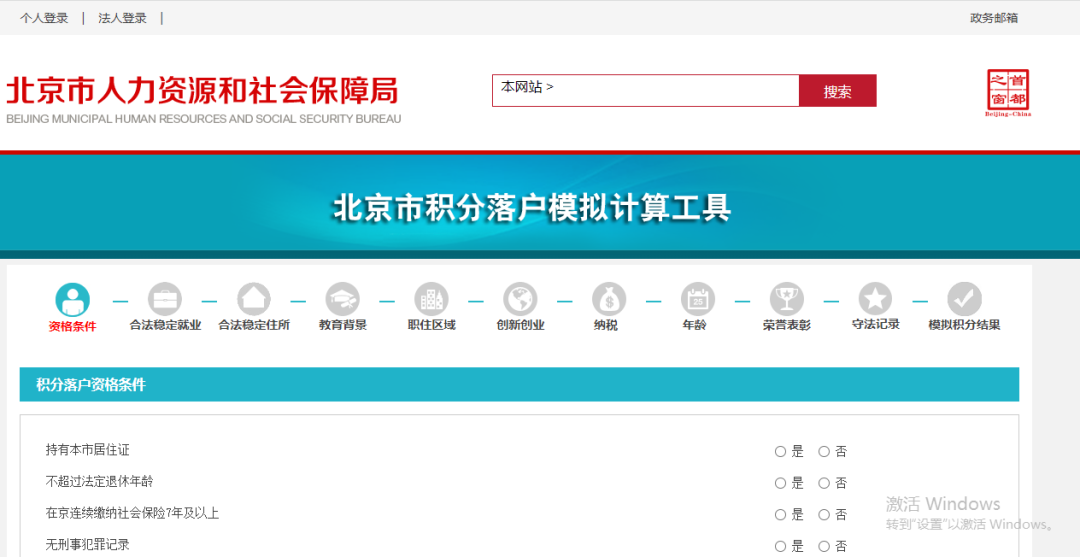The image size is (1080, 557).
Task: Click the 合法稳定就业 briefcase step icon
Action: (x=165, y=299)
